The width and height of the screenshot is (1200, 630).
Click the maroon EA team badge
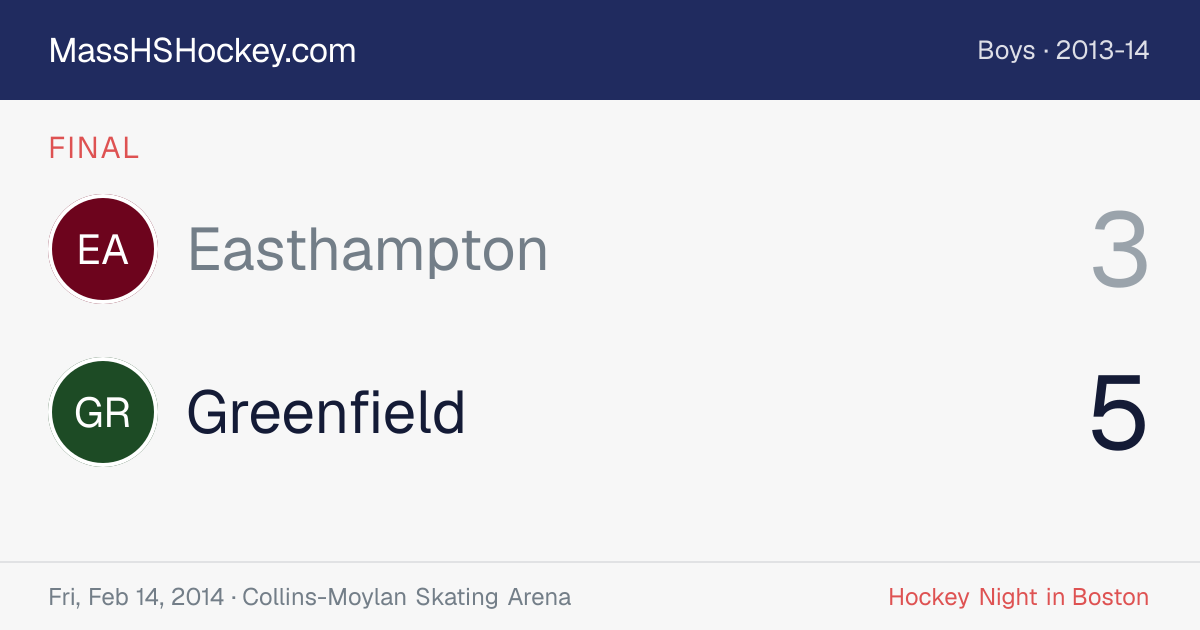[103, 249]
